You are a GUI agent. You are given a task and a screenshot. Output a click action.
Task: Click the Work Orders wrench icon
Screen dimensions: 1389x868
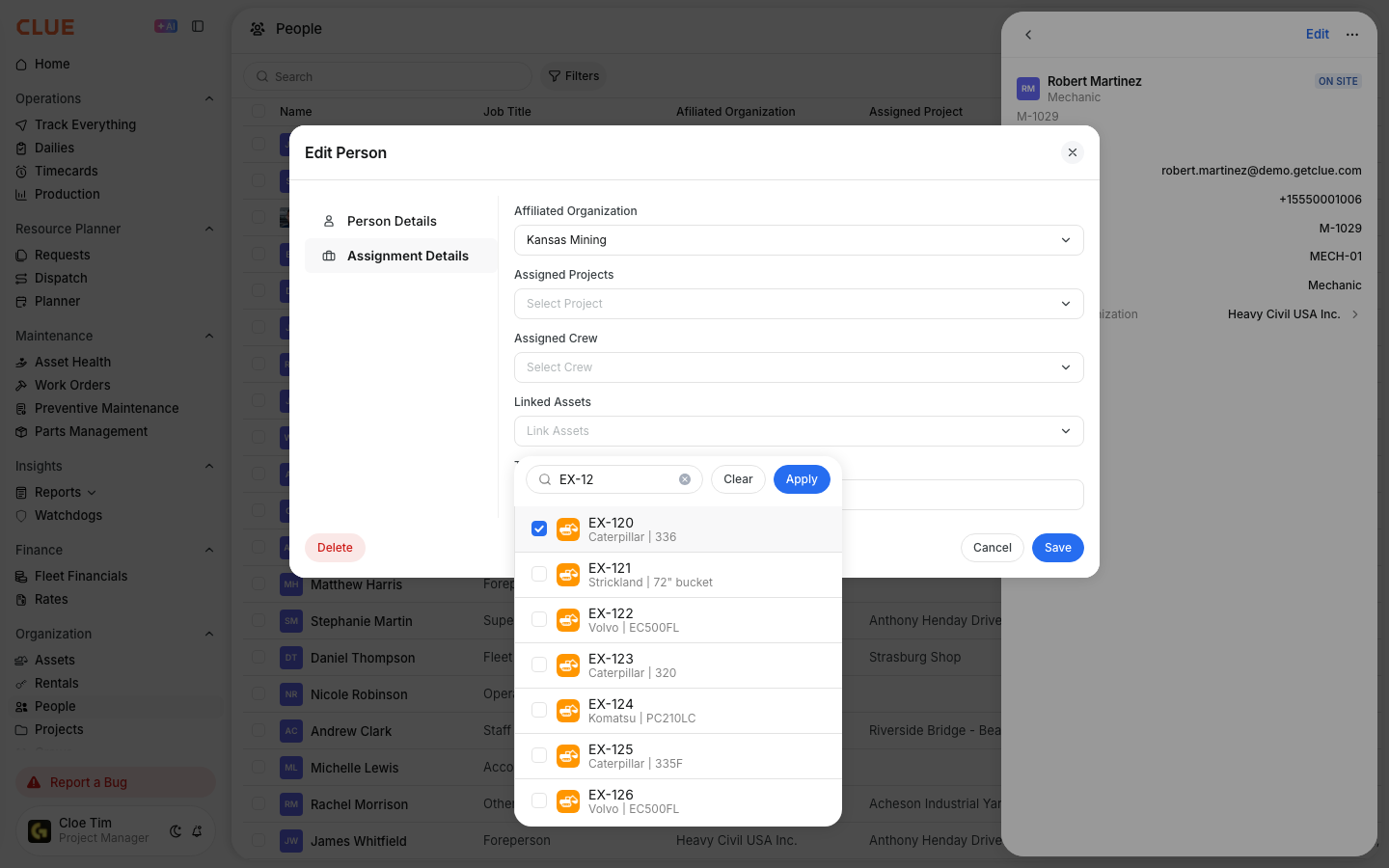(21, 386)
